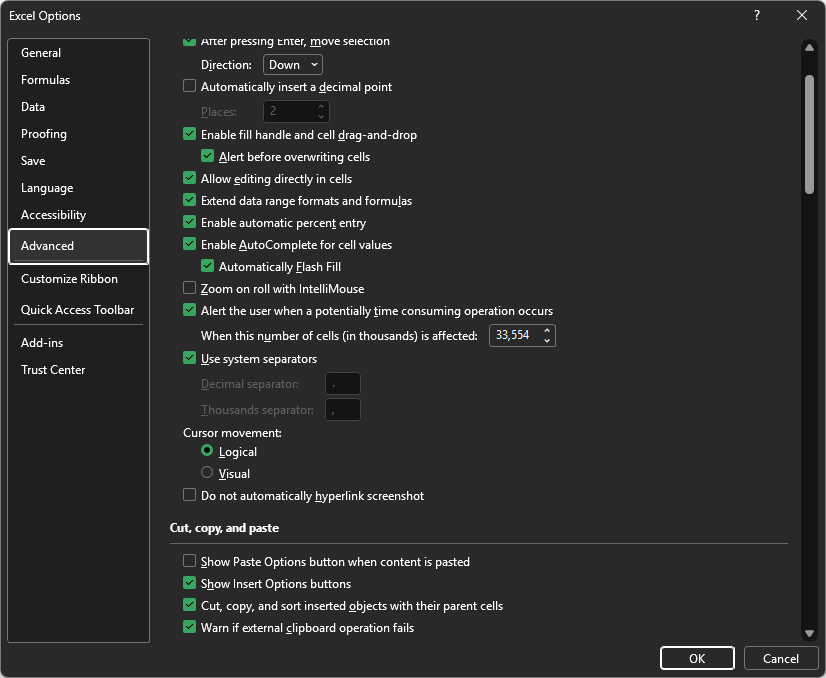Click the number of cells input field
This screenshot has width=826, height=678.
coord(515,336)
